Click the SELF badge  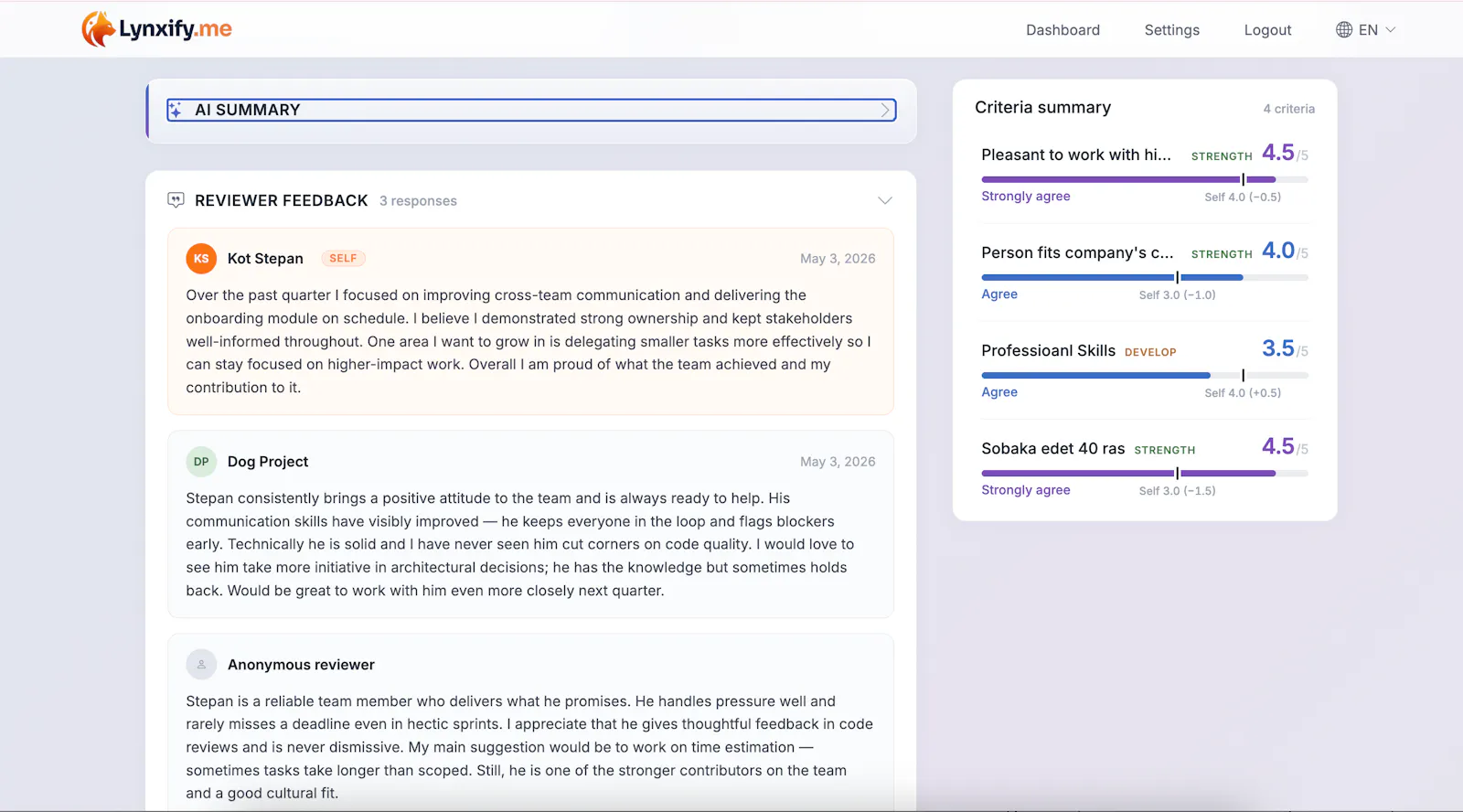pos(343,259)
